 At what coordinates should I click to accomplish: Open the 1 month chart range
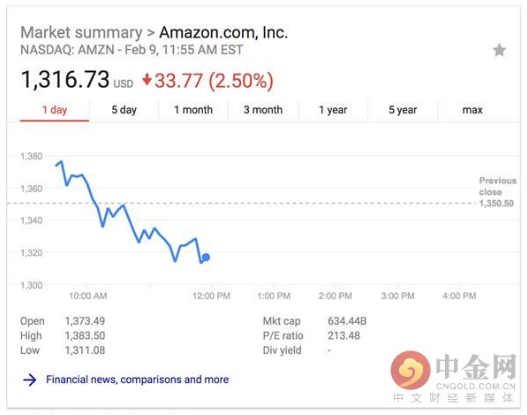(x=194, y=110)
